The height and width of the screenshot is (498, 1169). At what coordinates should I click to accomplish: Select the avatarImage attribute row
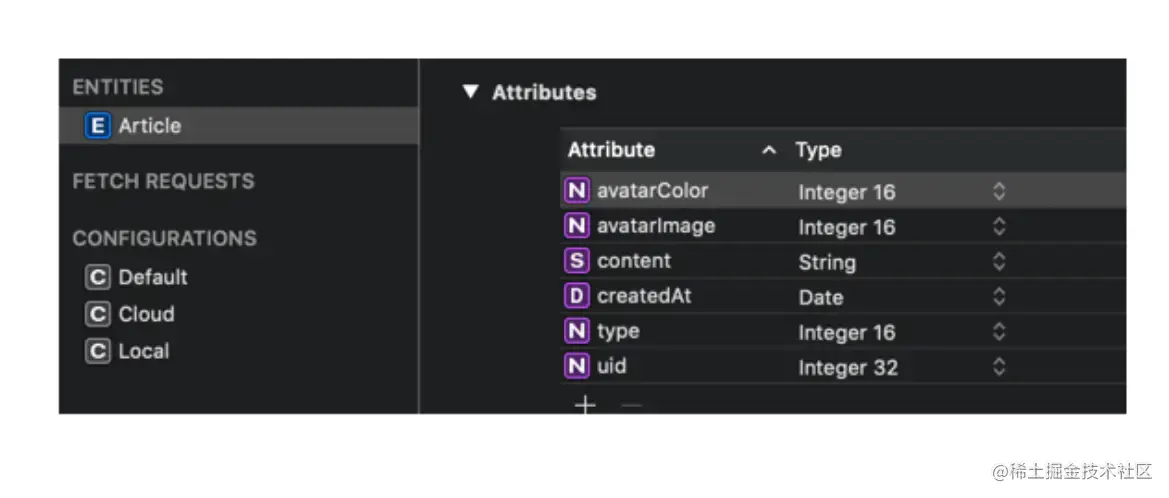click(x=656, y=226)
